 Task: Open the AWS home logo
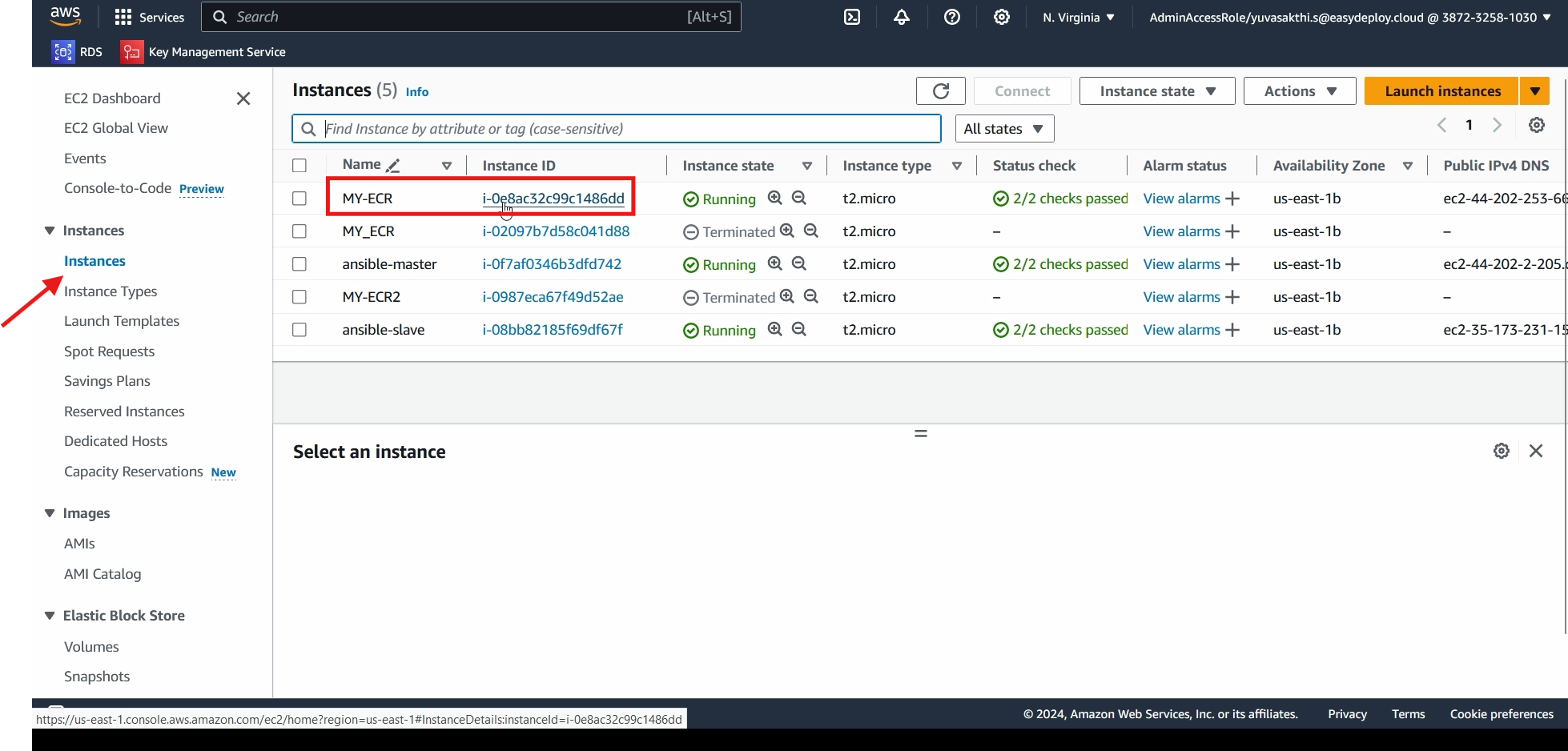[65, 16]
